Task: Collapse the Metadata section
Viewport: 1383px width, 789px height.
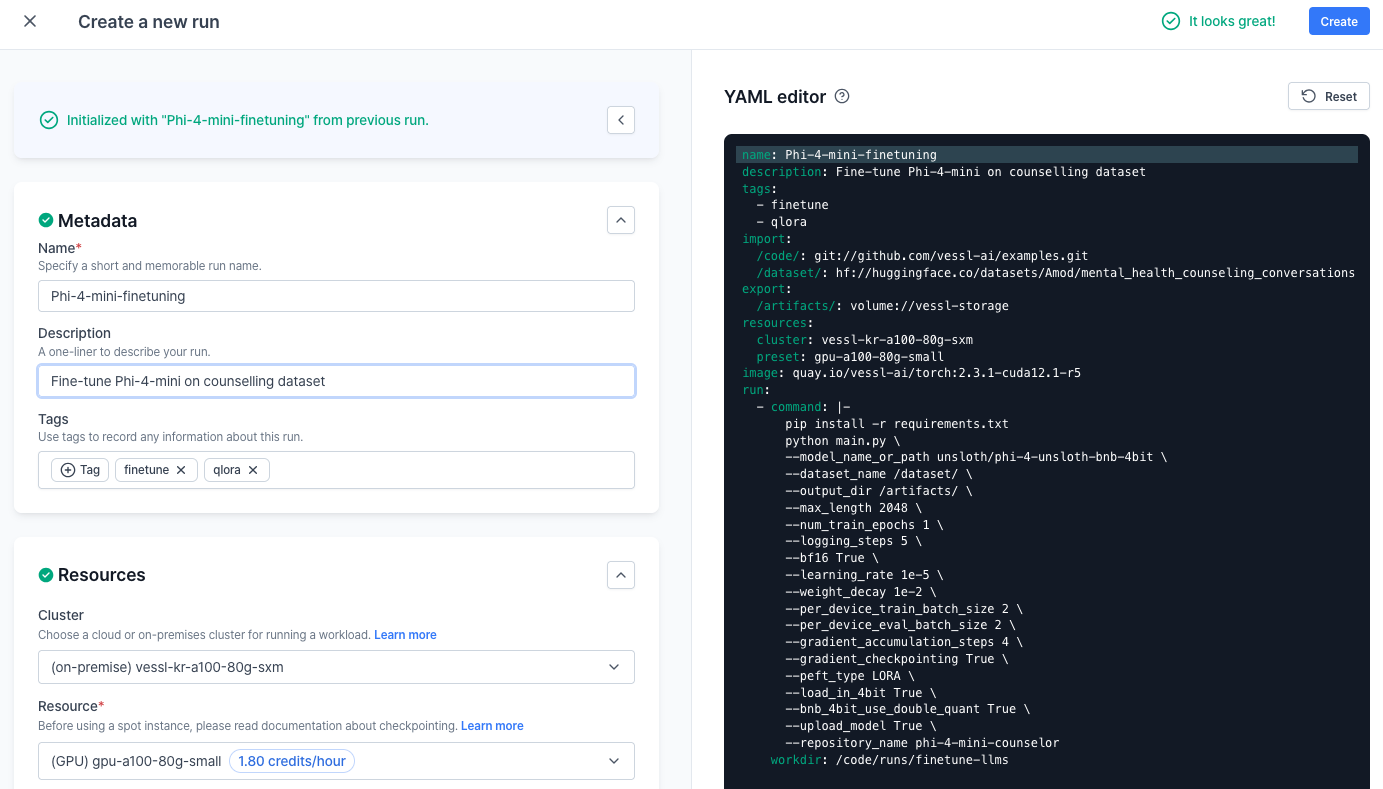Action: [621, 220]
